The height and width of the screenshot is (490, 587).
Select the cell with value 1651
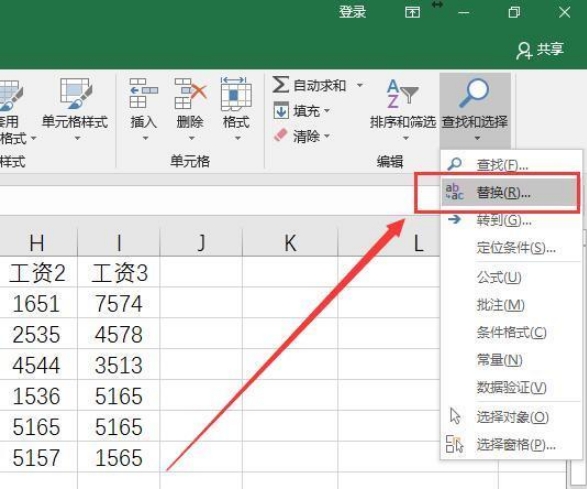pos(39,303)
